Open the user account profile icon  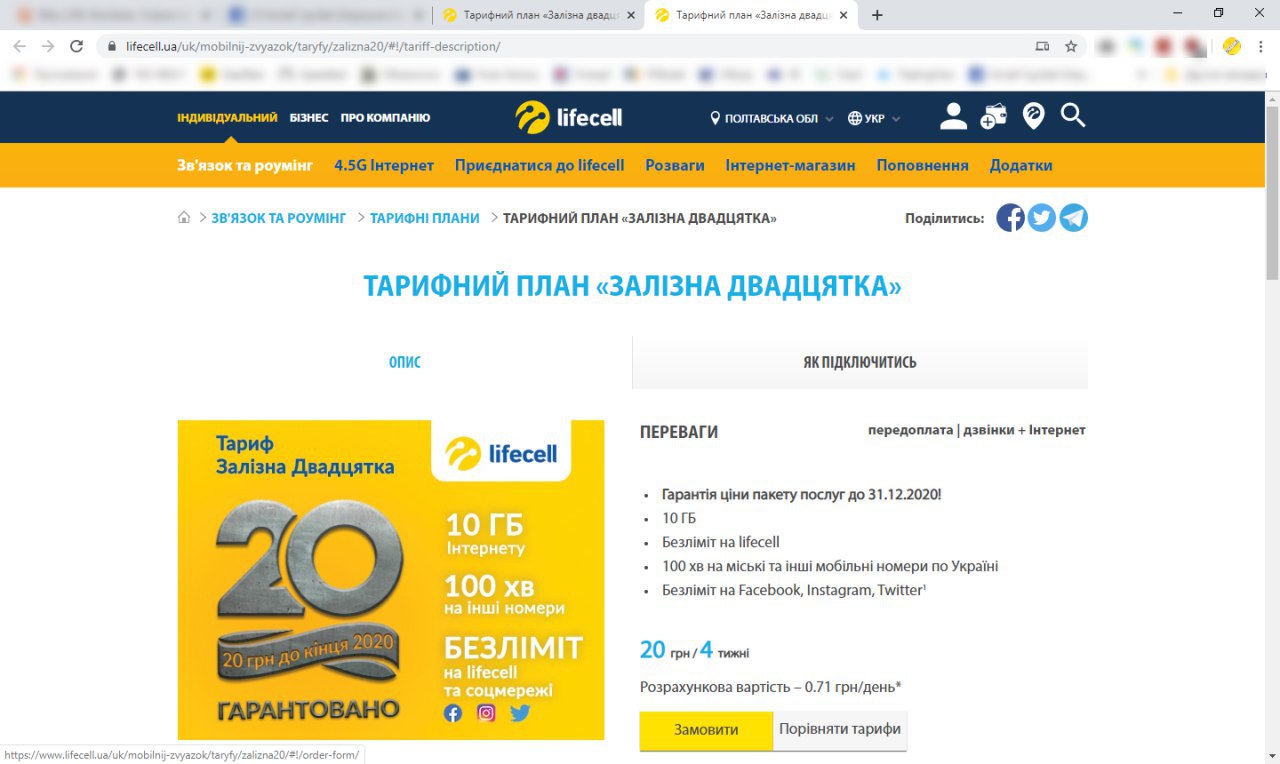click(953, 116)
